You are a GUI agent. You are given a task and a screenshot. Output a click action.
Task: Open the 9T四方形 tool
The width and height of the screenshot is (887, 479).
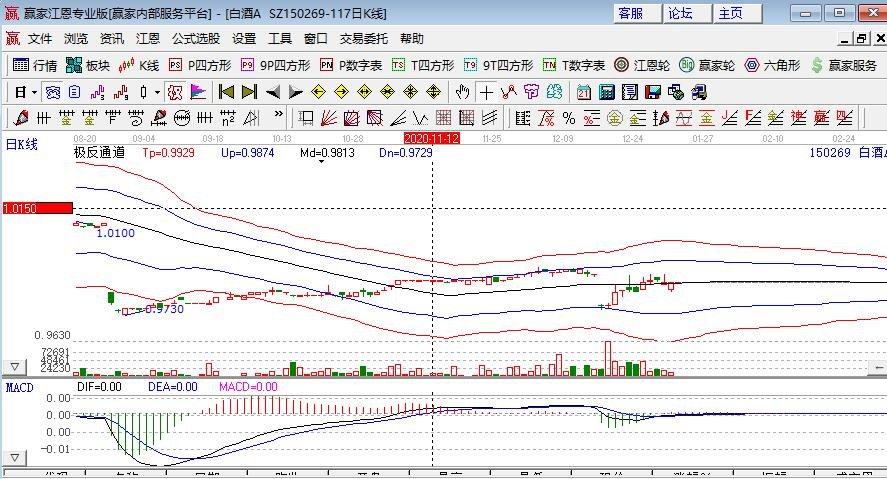pyautogui.click(x=498, y=66)
